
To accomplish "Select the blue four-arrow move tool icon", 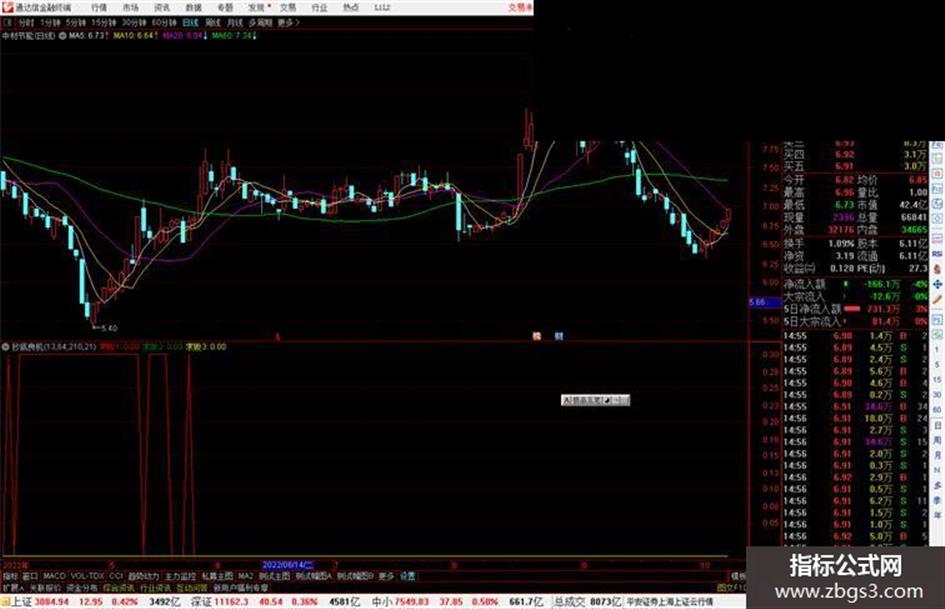I will [937, 284].
